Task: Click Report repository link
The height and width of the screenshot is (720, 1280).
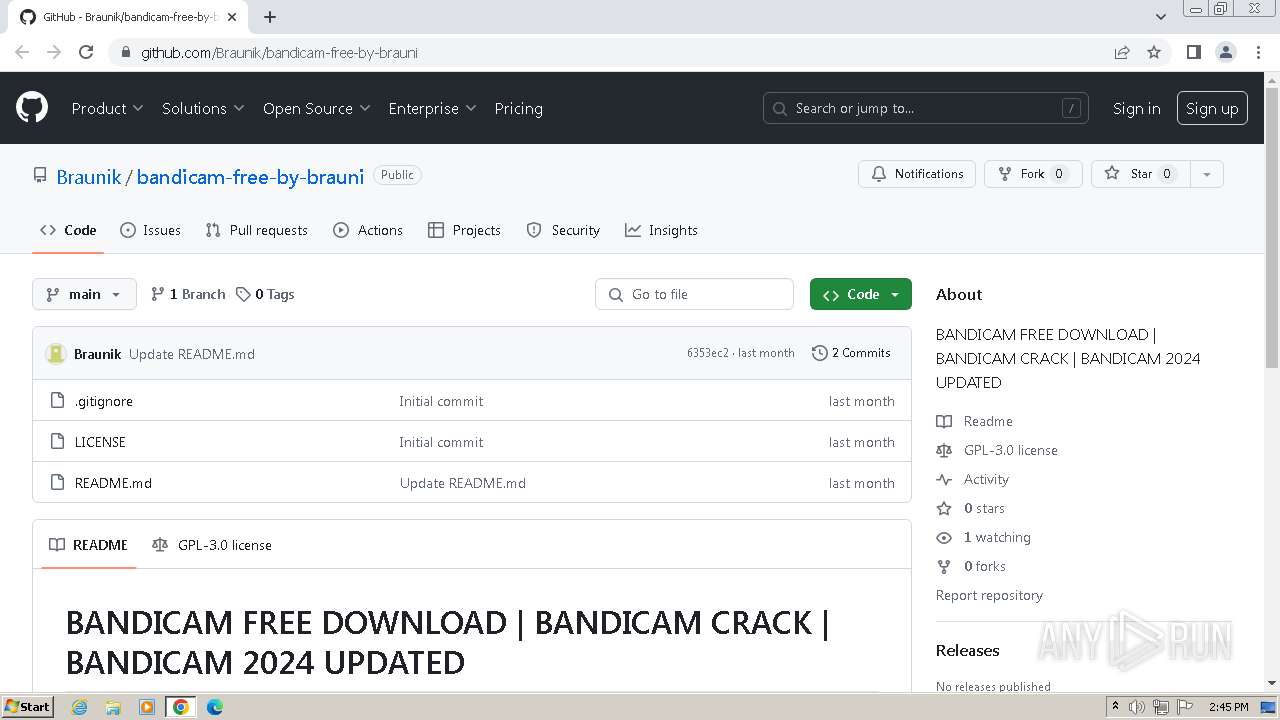Action: [x=989, y=595]
